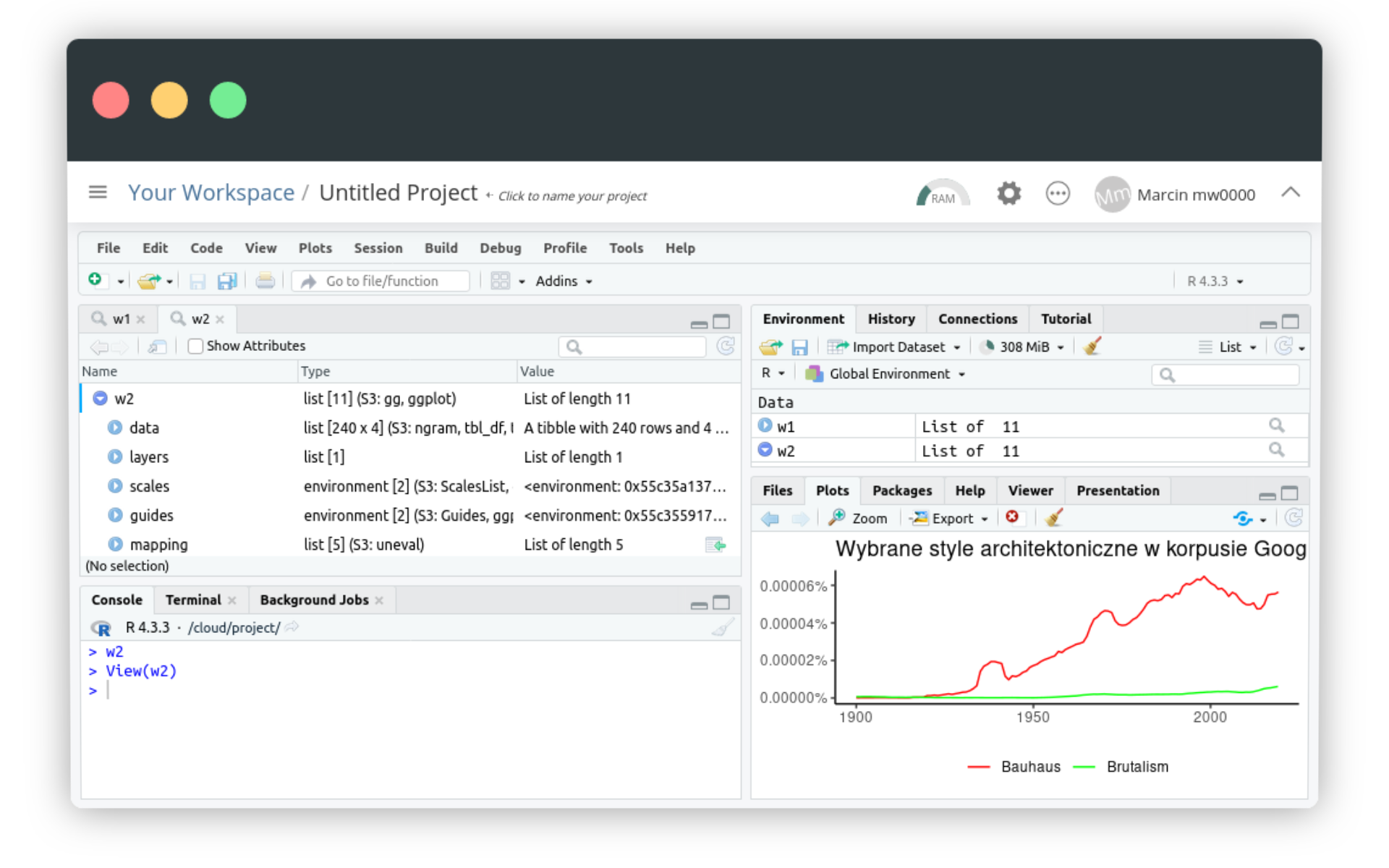Viewport: 1389px width, 868px height.
Task: Click the RAM usage gauge
Action: coord(942,194)
